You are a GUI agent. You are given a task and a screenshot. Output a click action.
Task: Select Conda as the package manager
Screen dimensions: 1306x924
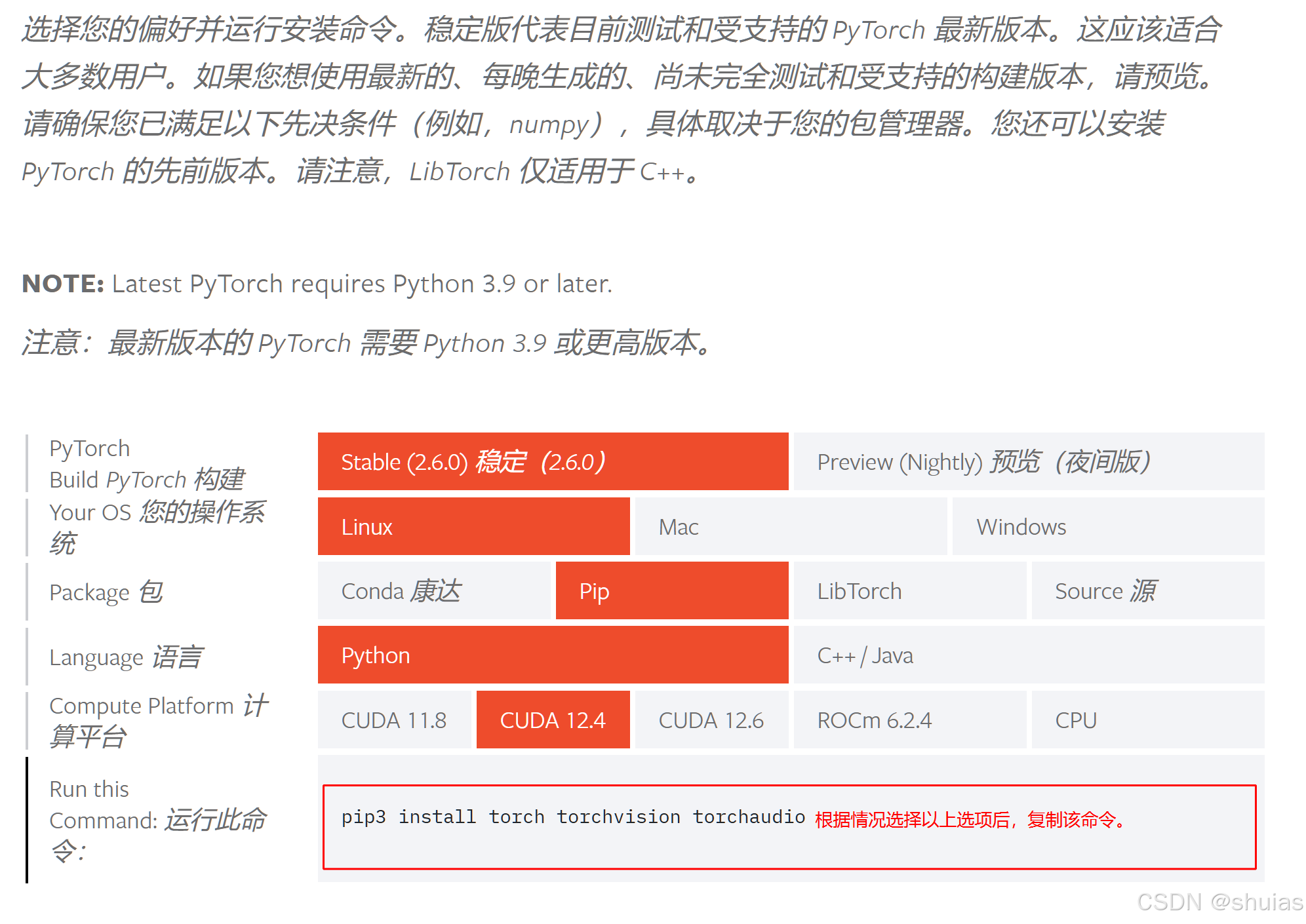(x=434, y=590)
